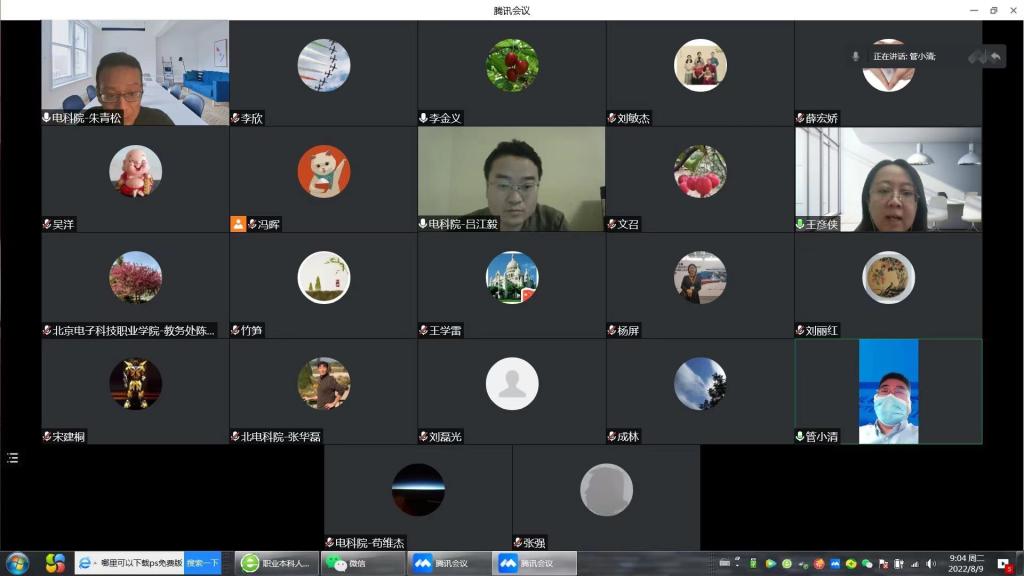
Task: Click 刘磊光's default avatar
Action: click(511, 383)
